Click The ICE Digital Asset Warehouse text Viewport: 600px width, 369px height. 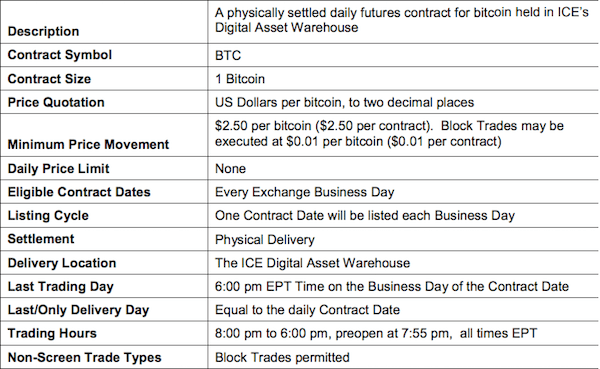pos(312,263)
